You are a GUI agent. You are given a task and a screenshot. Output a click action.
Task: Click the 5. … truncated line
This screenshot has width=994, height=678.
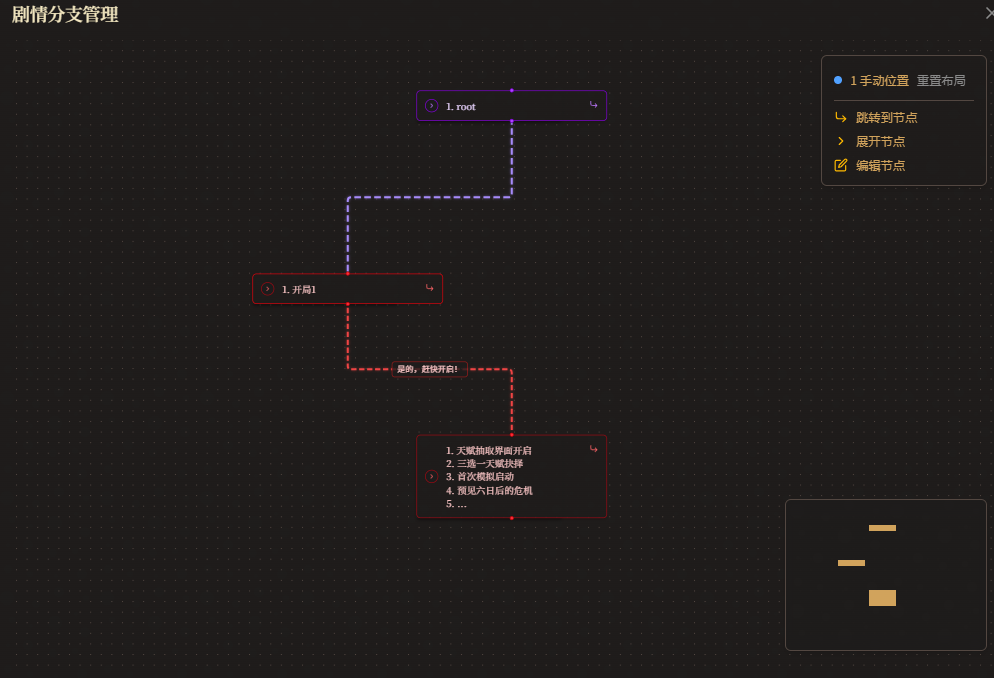coord(456,504)
